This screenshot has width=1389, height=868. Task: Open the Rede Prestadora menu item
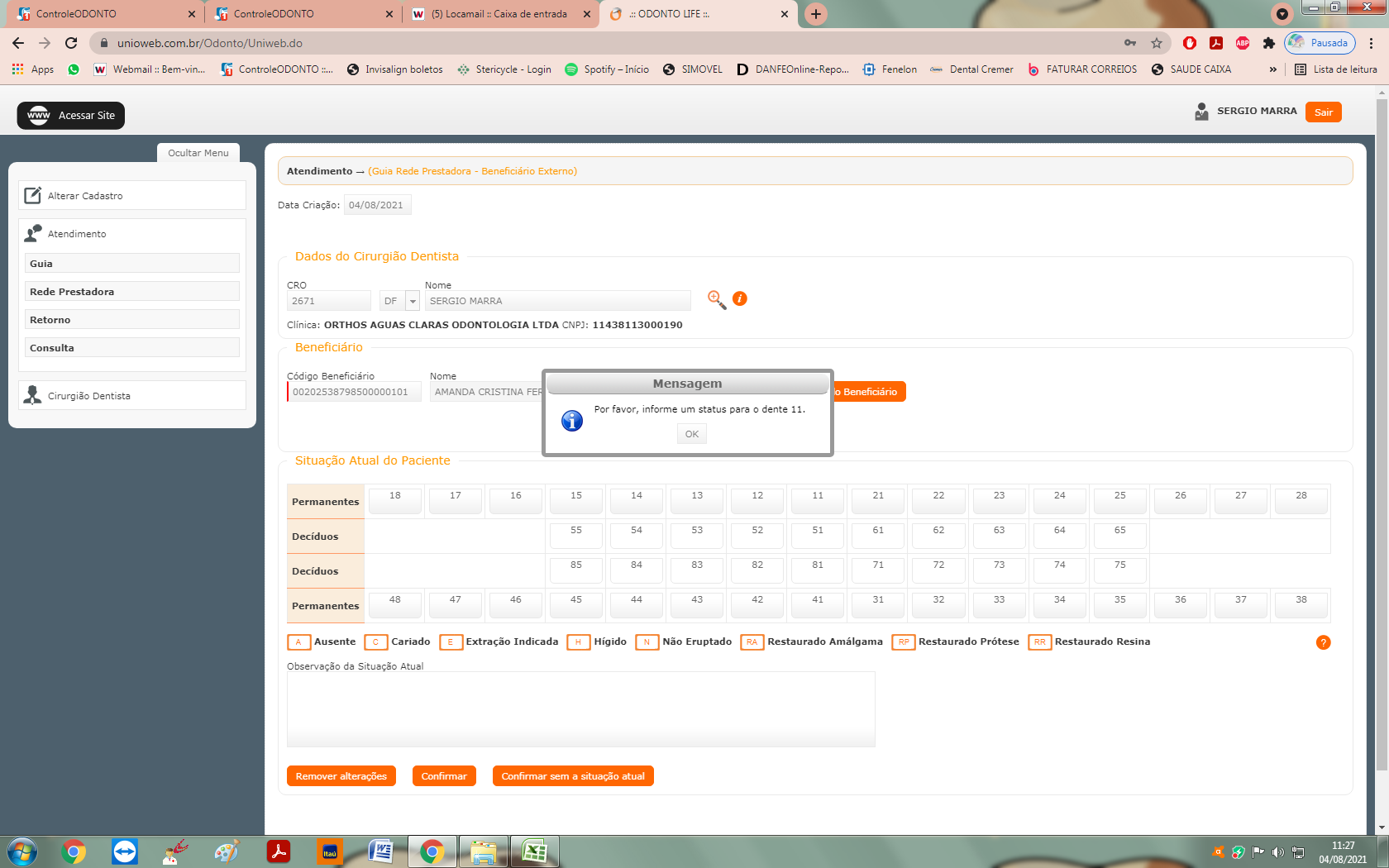pyautogui.click(x=132, y=292)
